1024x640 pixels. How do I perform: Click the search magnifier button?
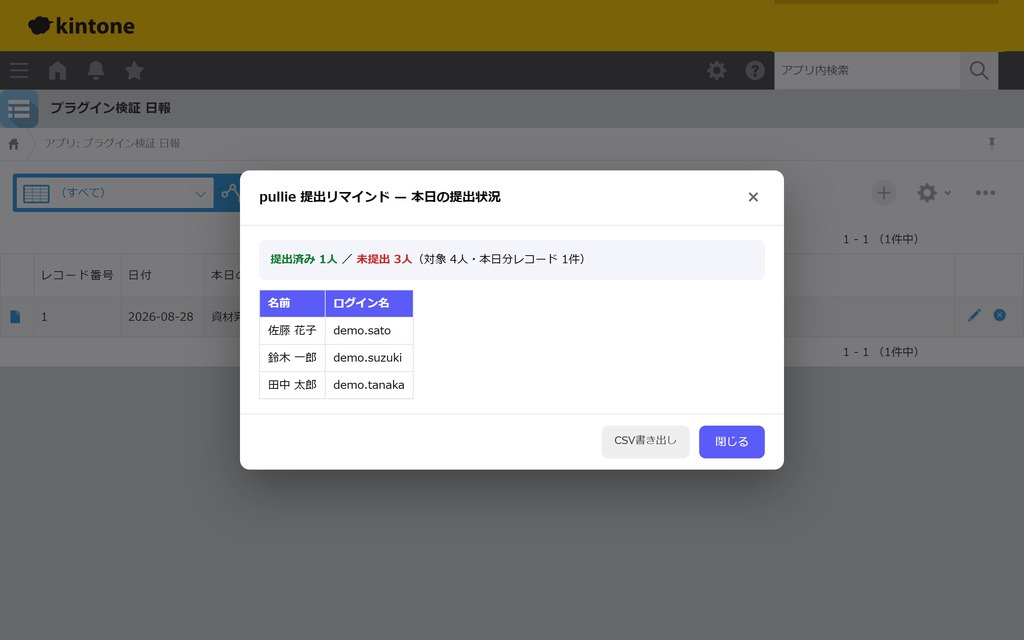tap(979, 71)
